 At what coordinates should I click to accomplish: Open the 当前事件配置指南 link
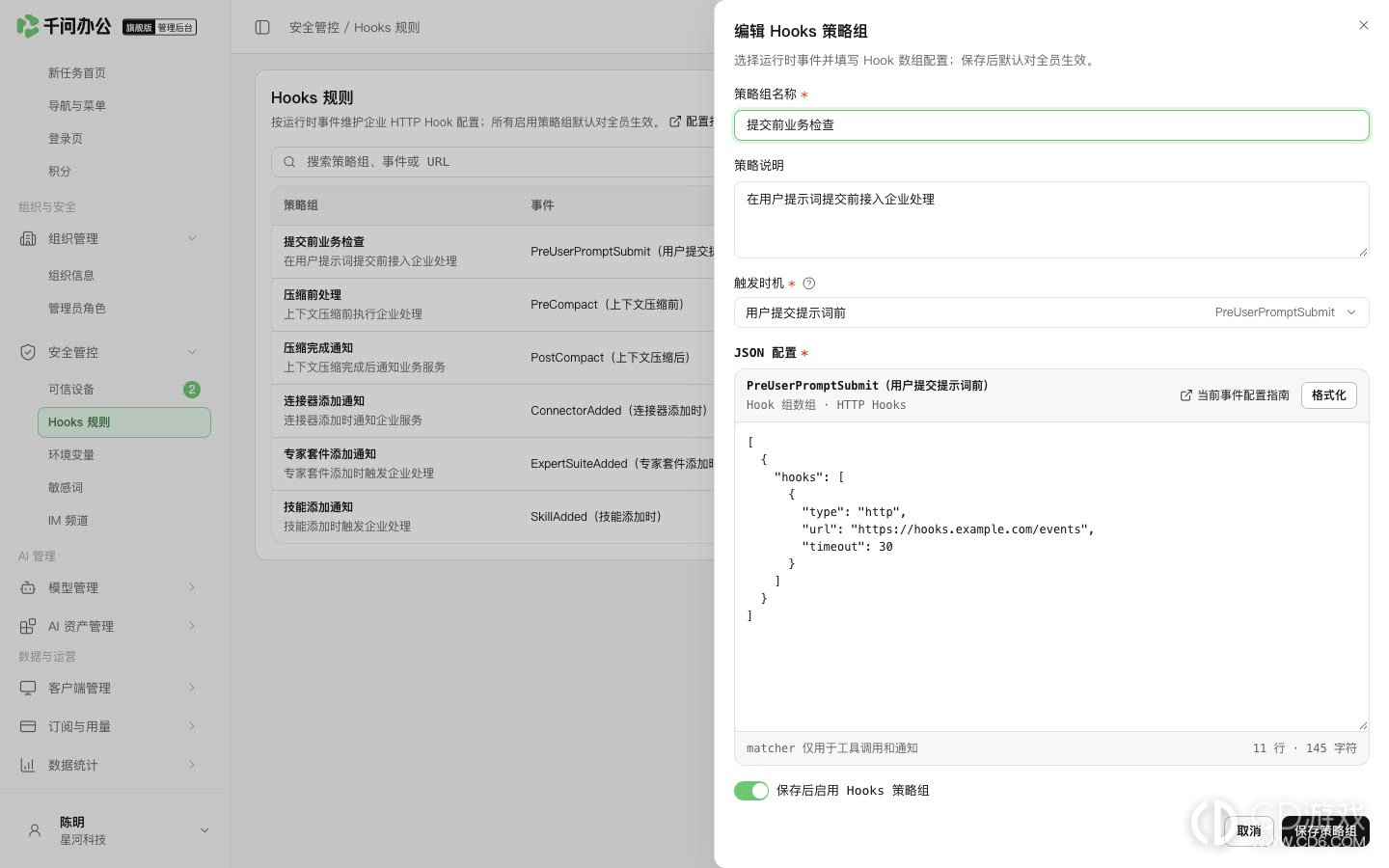coord(1235,395)
